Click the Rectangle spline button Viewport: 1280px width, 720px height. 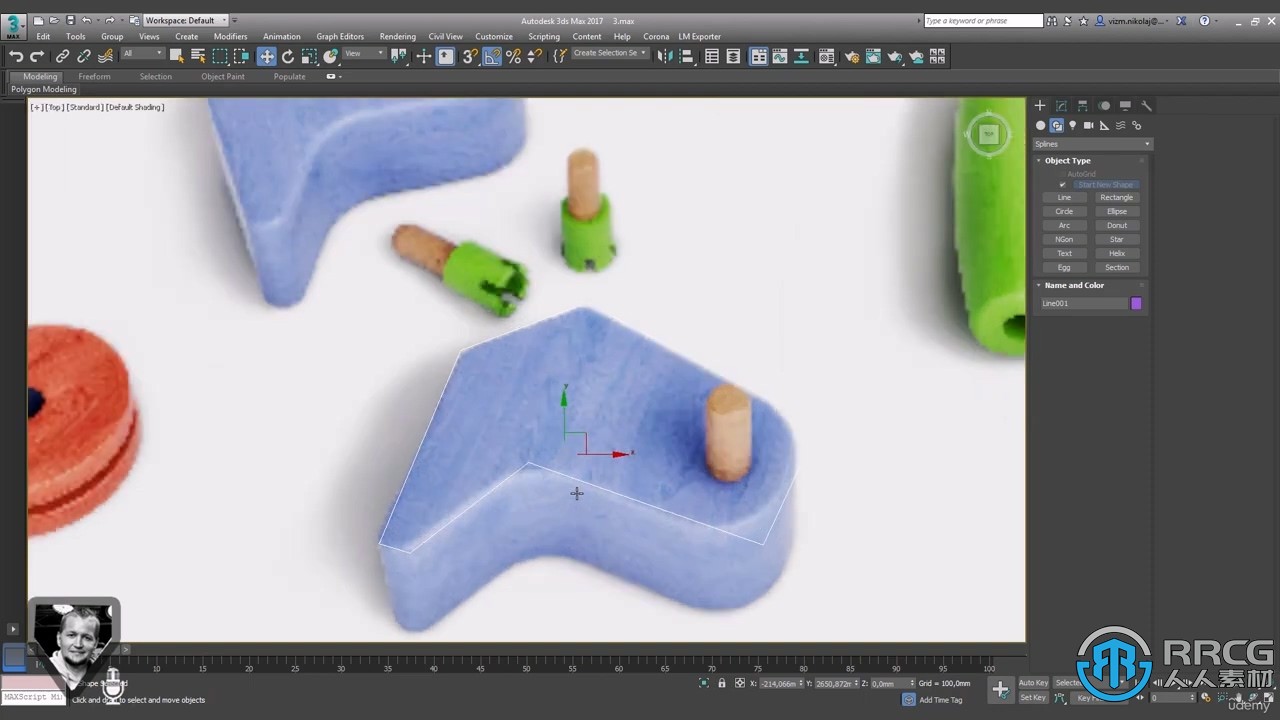click(1117, 197)
